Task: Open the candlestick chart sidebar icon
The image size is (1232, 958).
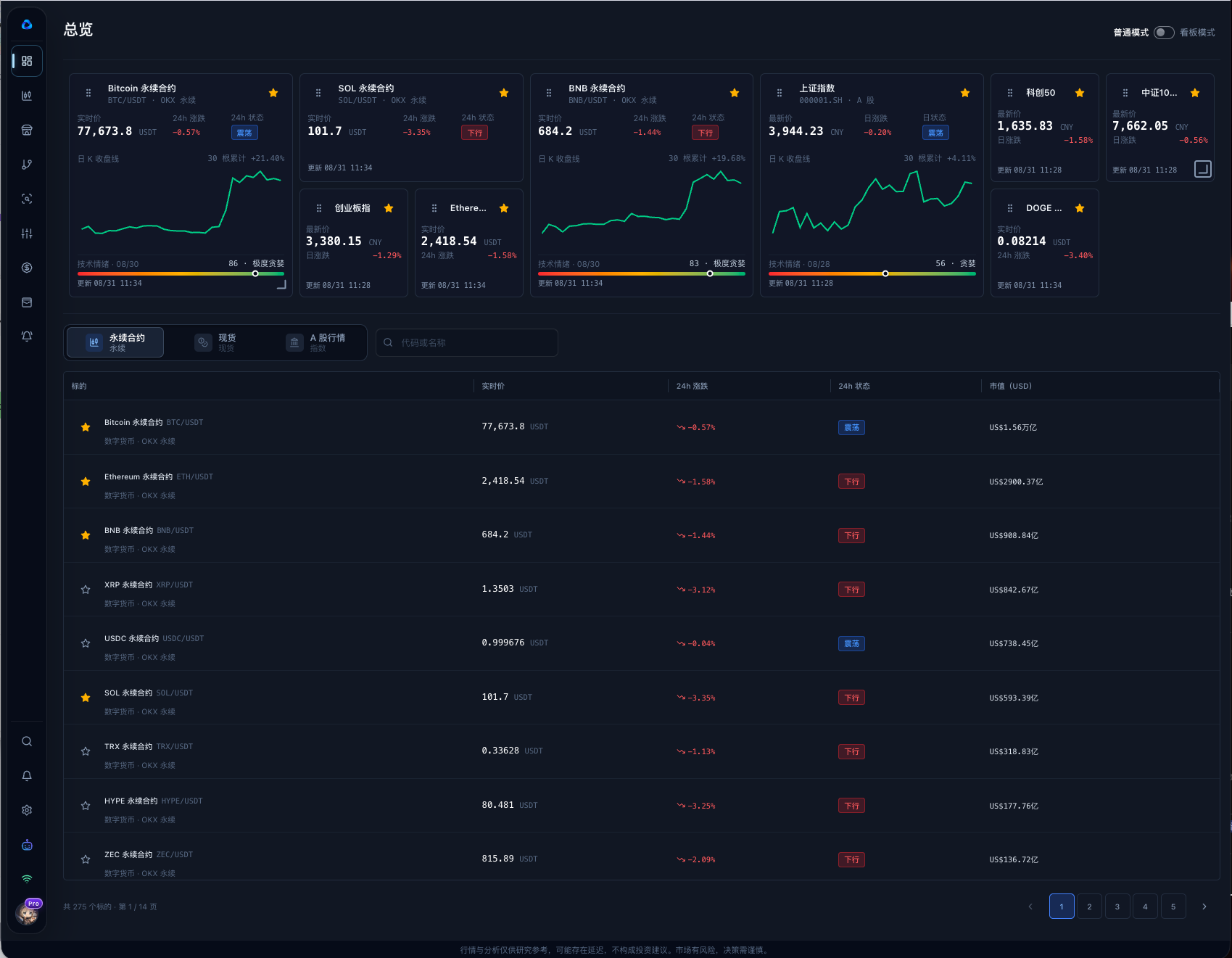Action: coord(27,96)
